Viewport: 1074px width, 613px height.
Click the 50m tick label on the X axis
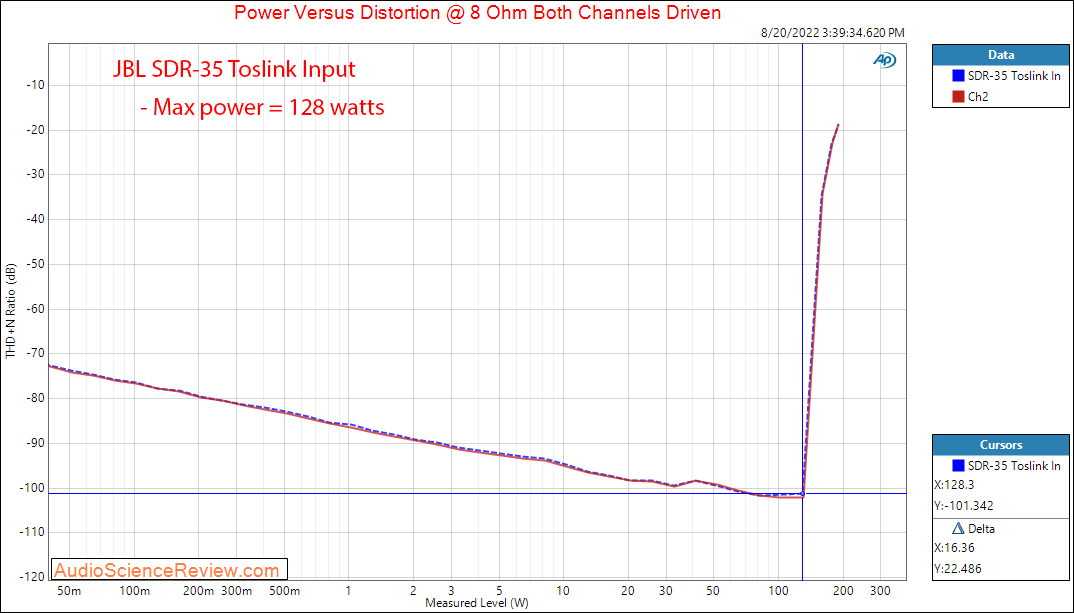71,591
